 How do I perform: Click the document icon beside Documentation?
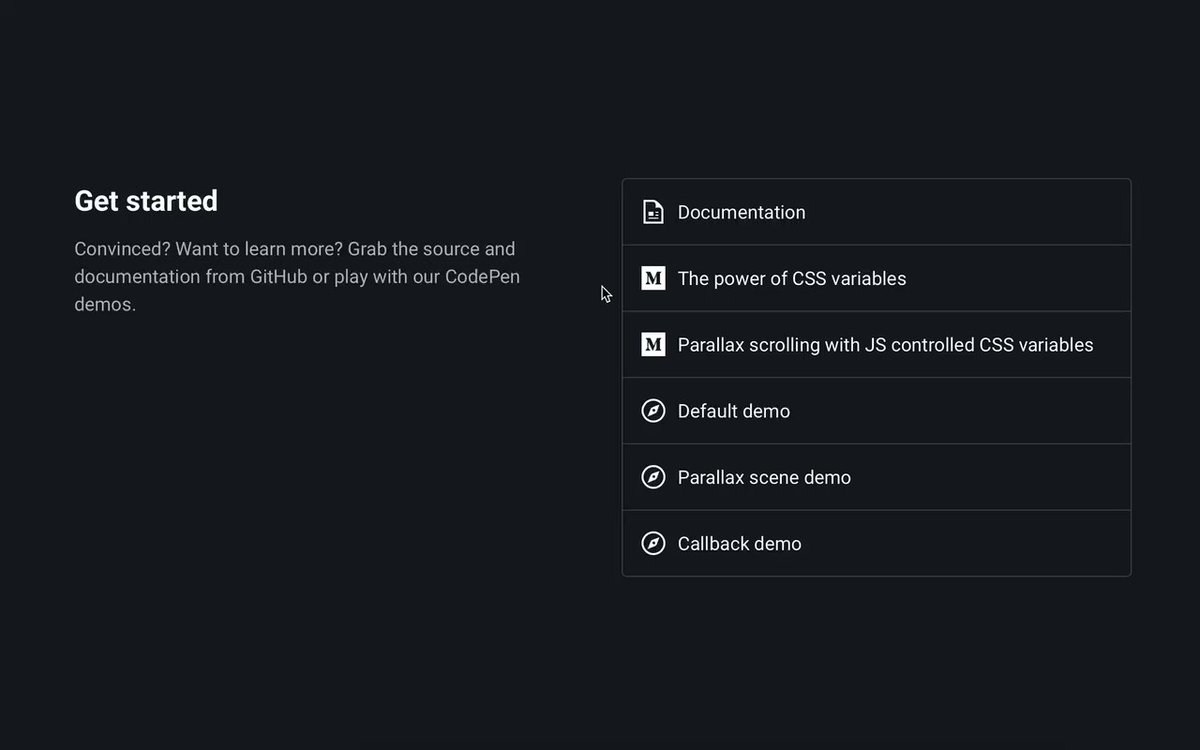pos(653,212)
